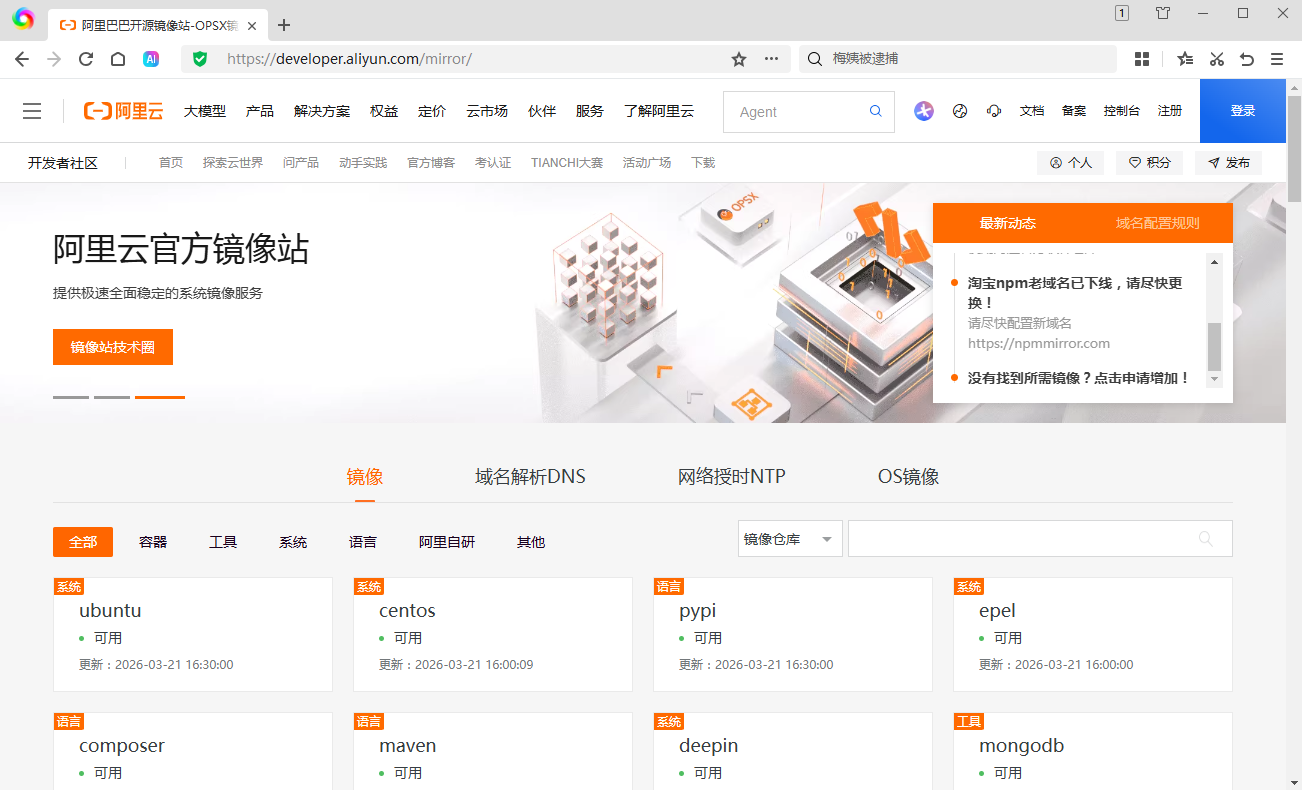Open the browser extensions grid icon
Image resolution: width=1302 pixels, height=790 pixels.
(1142, 59)
